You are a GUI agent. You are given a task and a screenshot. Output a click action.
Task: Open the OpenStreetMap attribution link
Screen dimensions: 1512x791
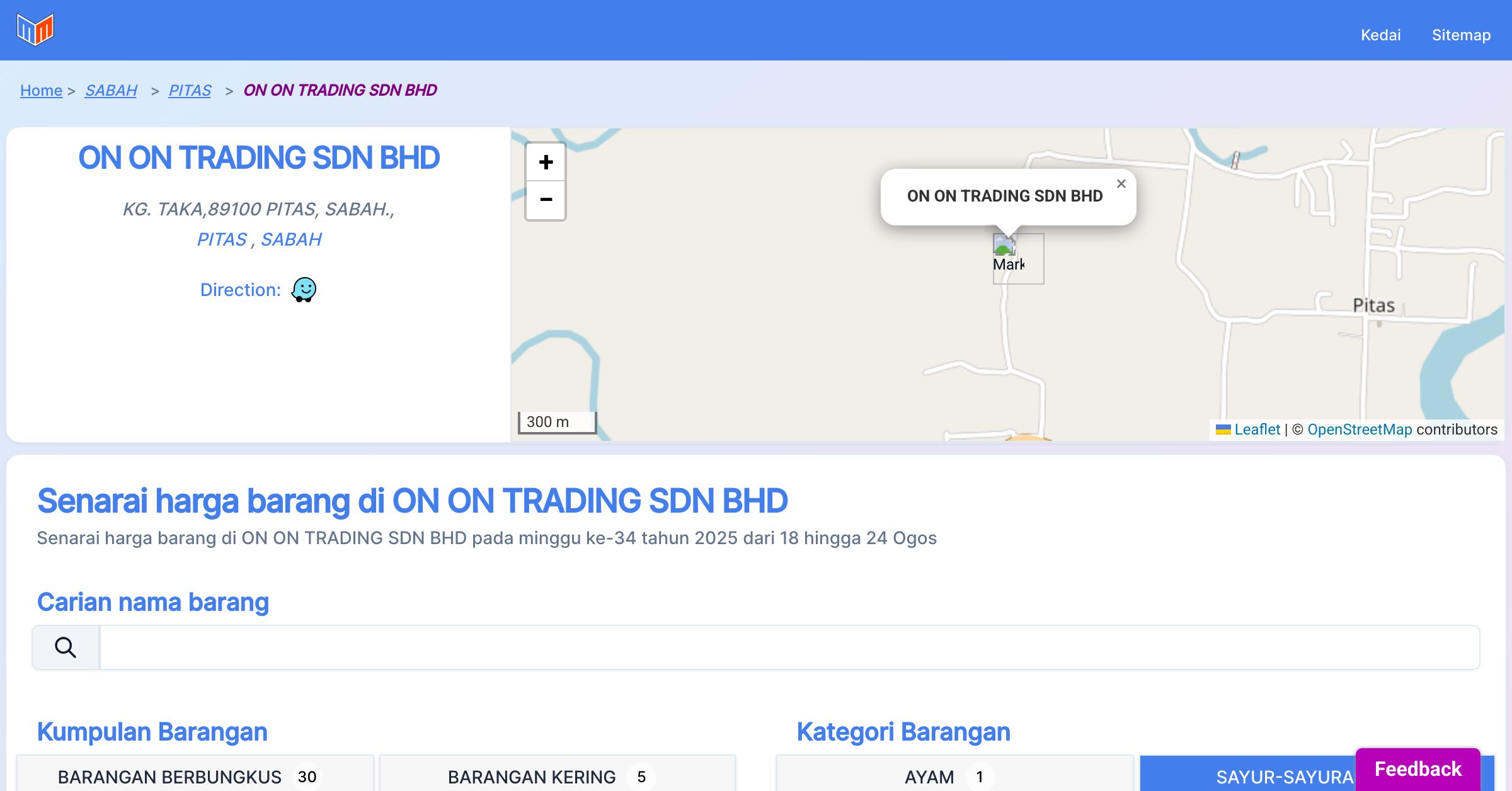point(1360,430)
